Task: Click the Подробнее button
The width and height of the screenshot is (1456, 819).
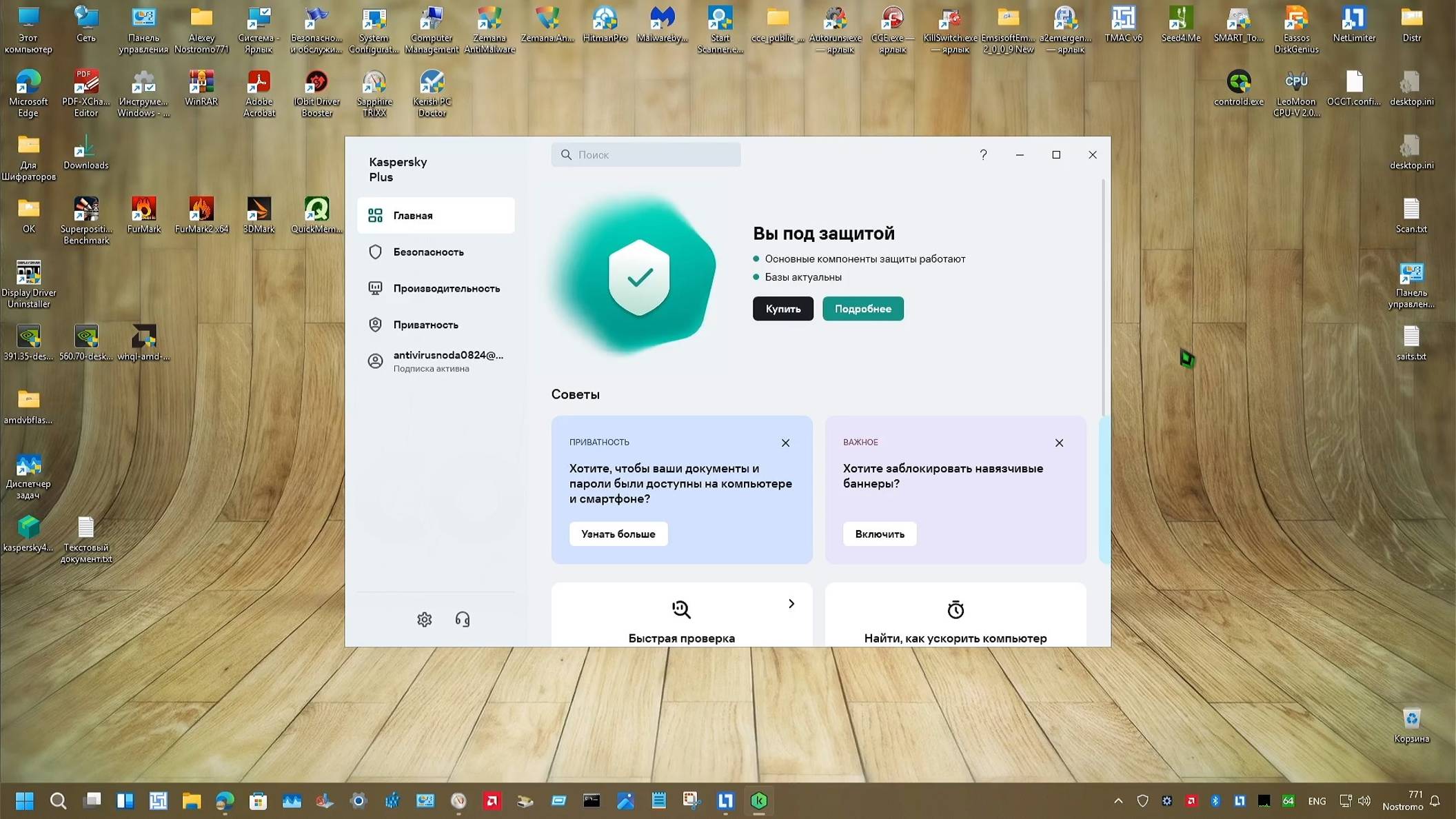Action: pyautogui.click(x=862, y=309)
